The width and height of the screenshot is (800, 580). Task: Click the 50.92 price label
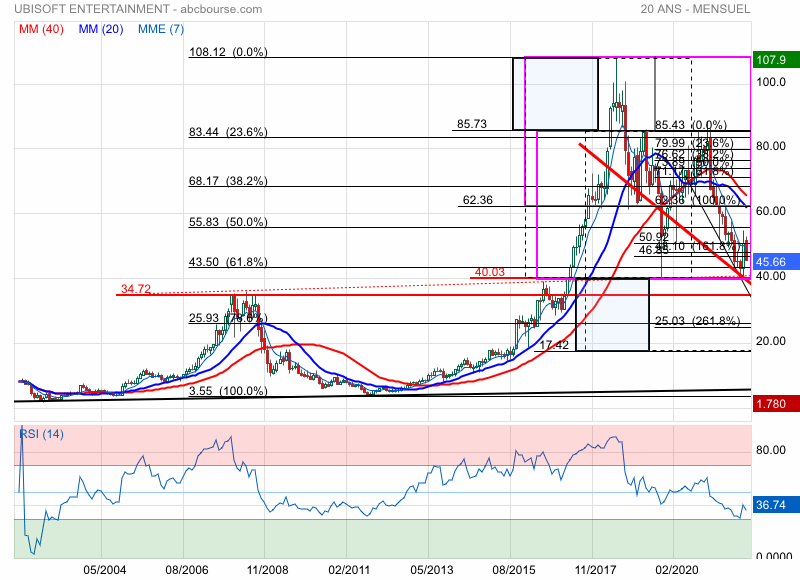654,237
